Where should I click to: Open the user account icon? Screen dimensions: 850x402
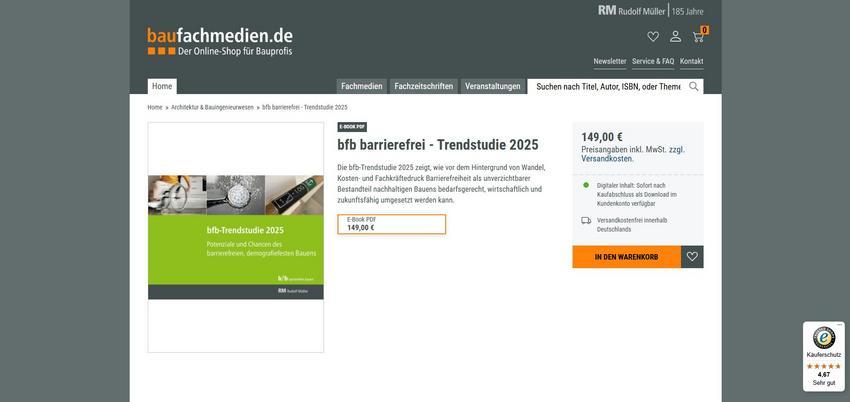(x=675, y=37)
